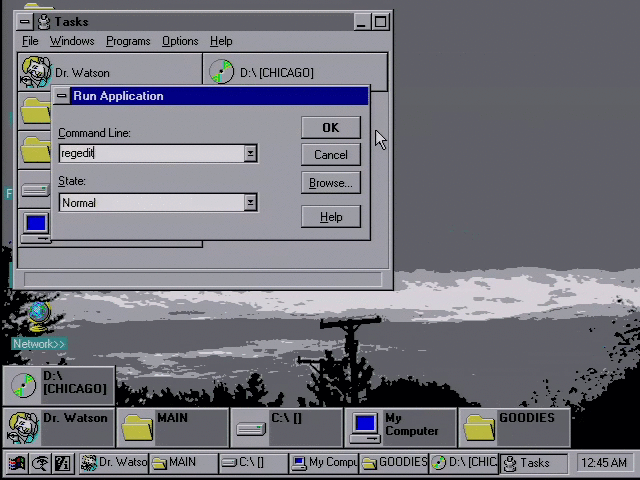Switch to Dr. Watson taskbar button
Viewport: 640px width, 480px height.
coord(113,463)
